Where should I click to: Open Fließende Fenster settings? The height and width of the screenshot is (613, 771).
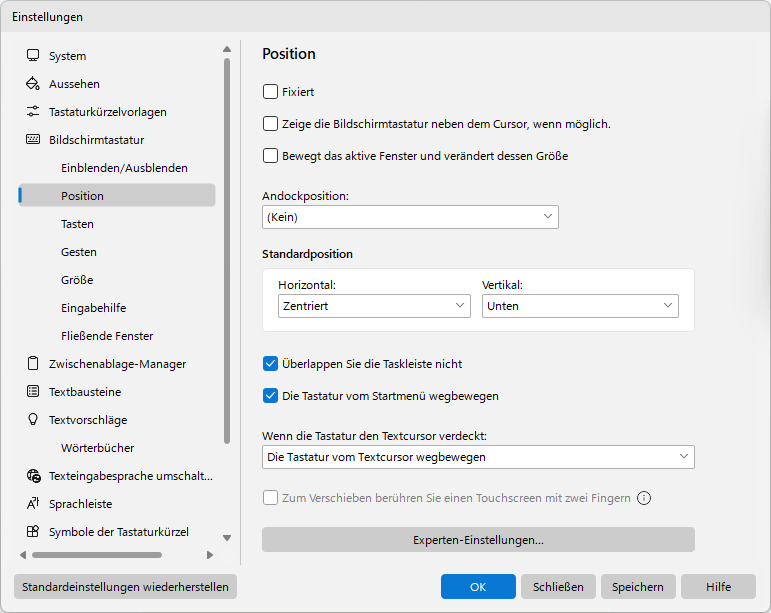tap(117, 336)
